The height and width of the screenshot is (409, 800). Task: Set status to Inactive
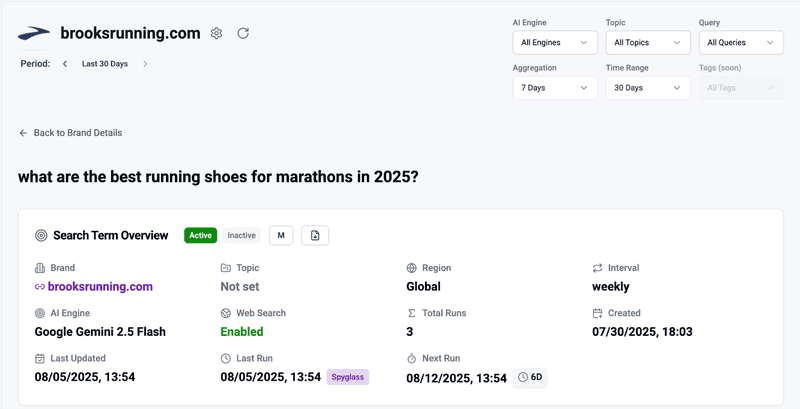(241, 236)
